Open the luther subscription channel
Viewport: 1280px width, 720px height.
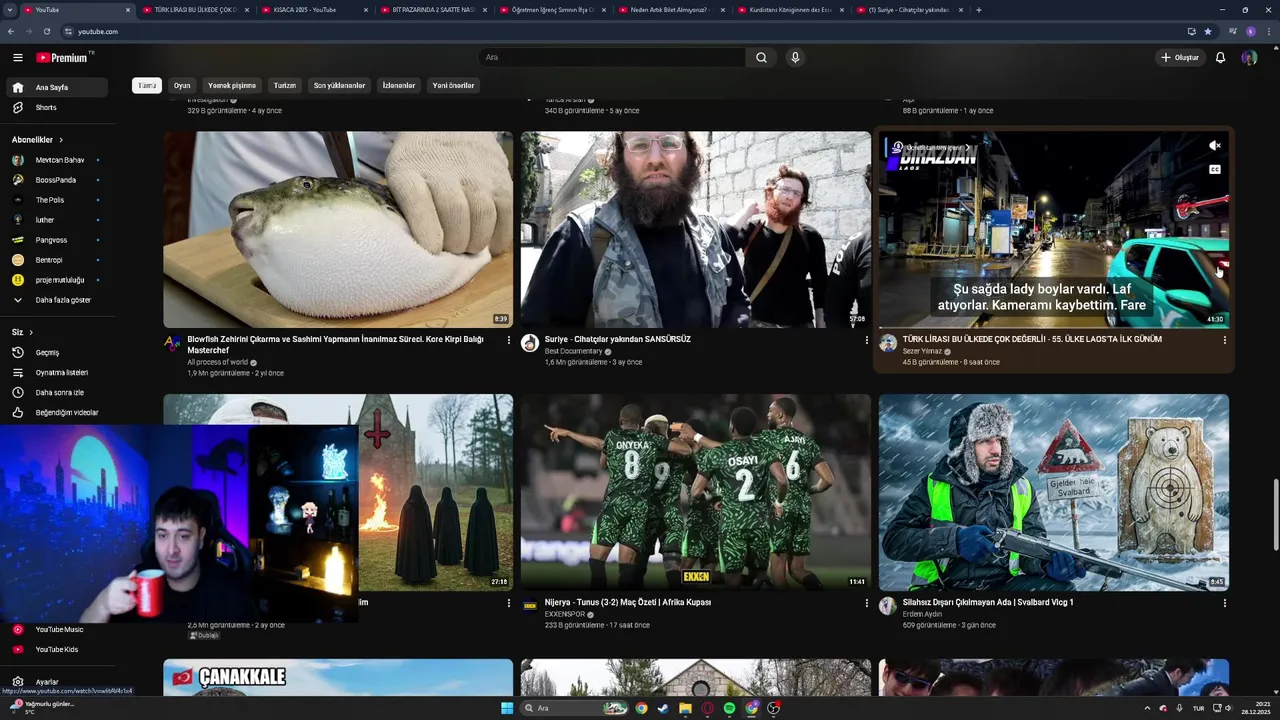[x=57, y=220]
